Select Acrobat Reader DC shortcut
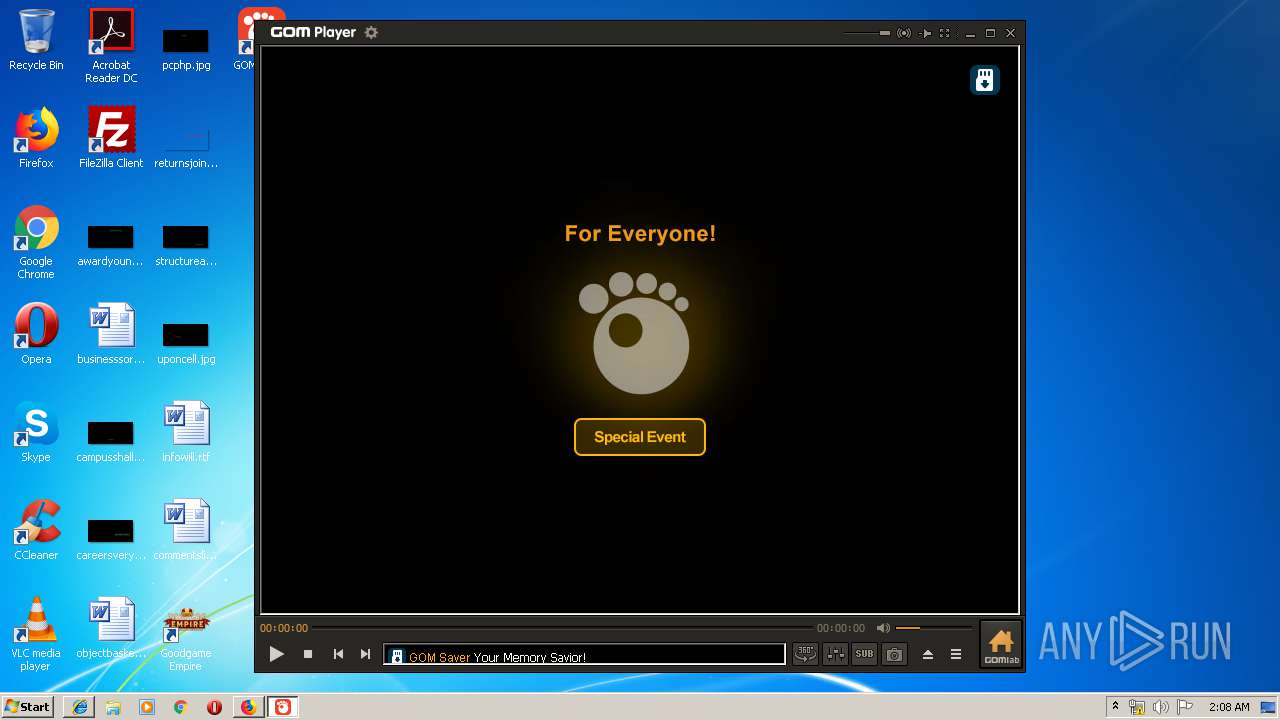Viewport: 1280px width, 720px height. (x=111, y=46)
